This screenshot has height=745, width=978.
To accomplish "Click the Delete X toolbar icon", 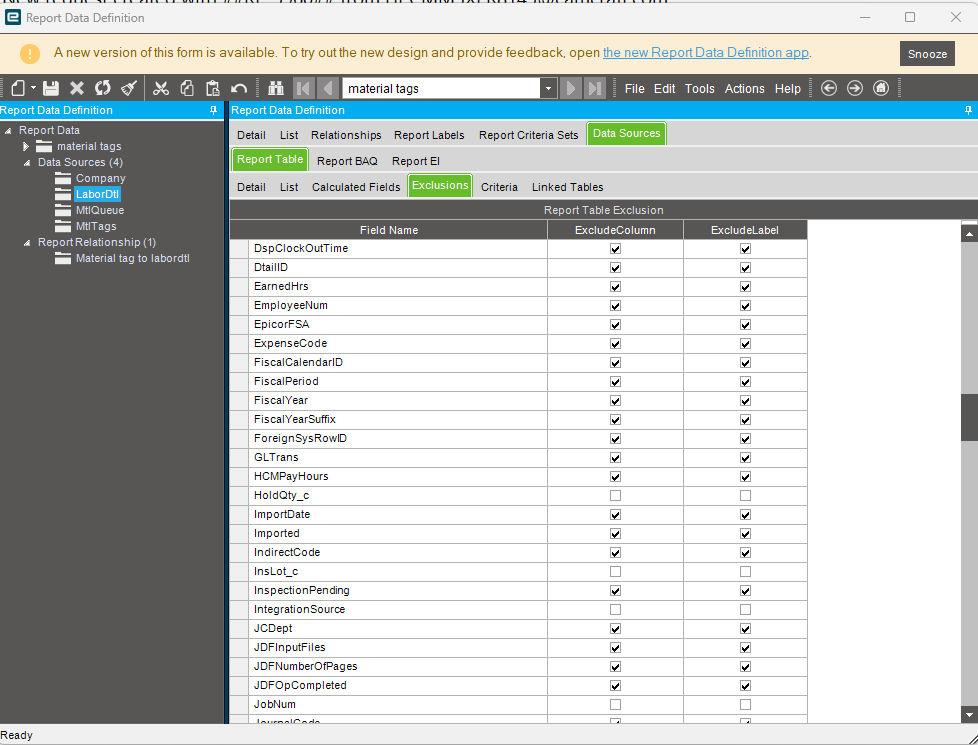I will point(77,89).
